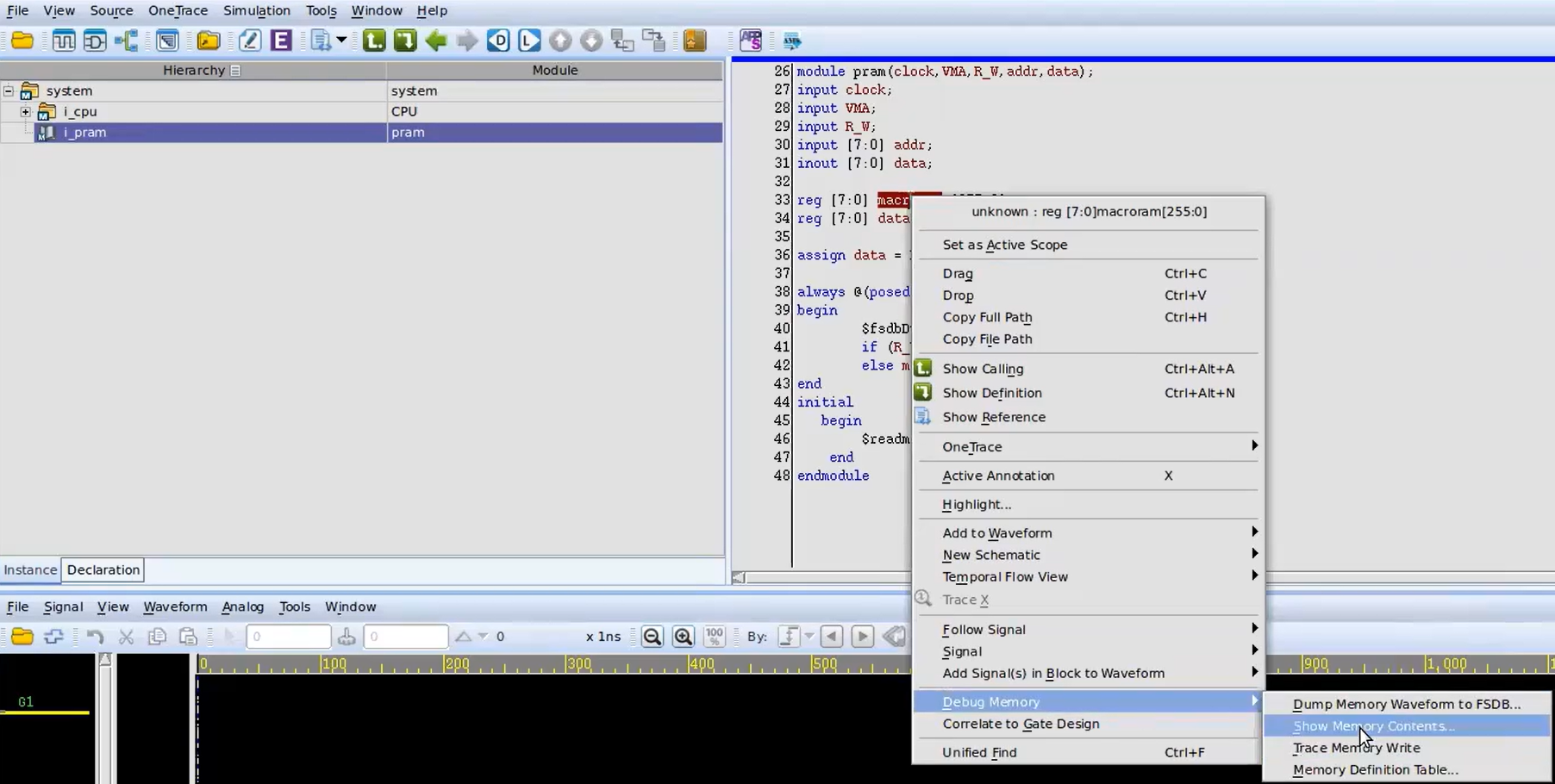Click the paste icon in waveform toolbar

point(188,637)
